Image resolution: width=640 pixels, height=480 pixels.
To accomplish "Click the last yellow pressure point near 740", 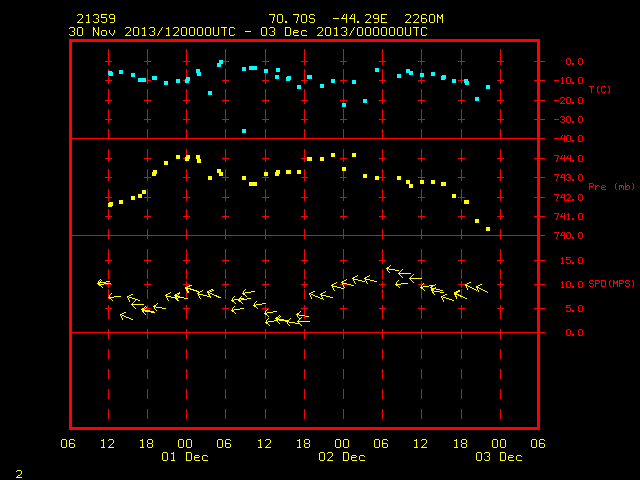I will [x=488, y=229].
